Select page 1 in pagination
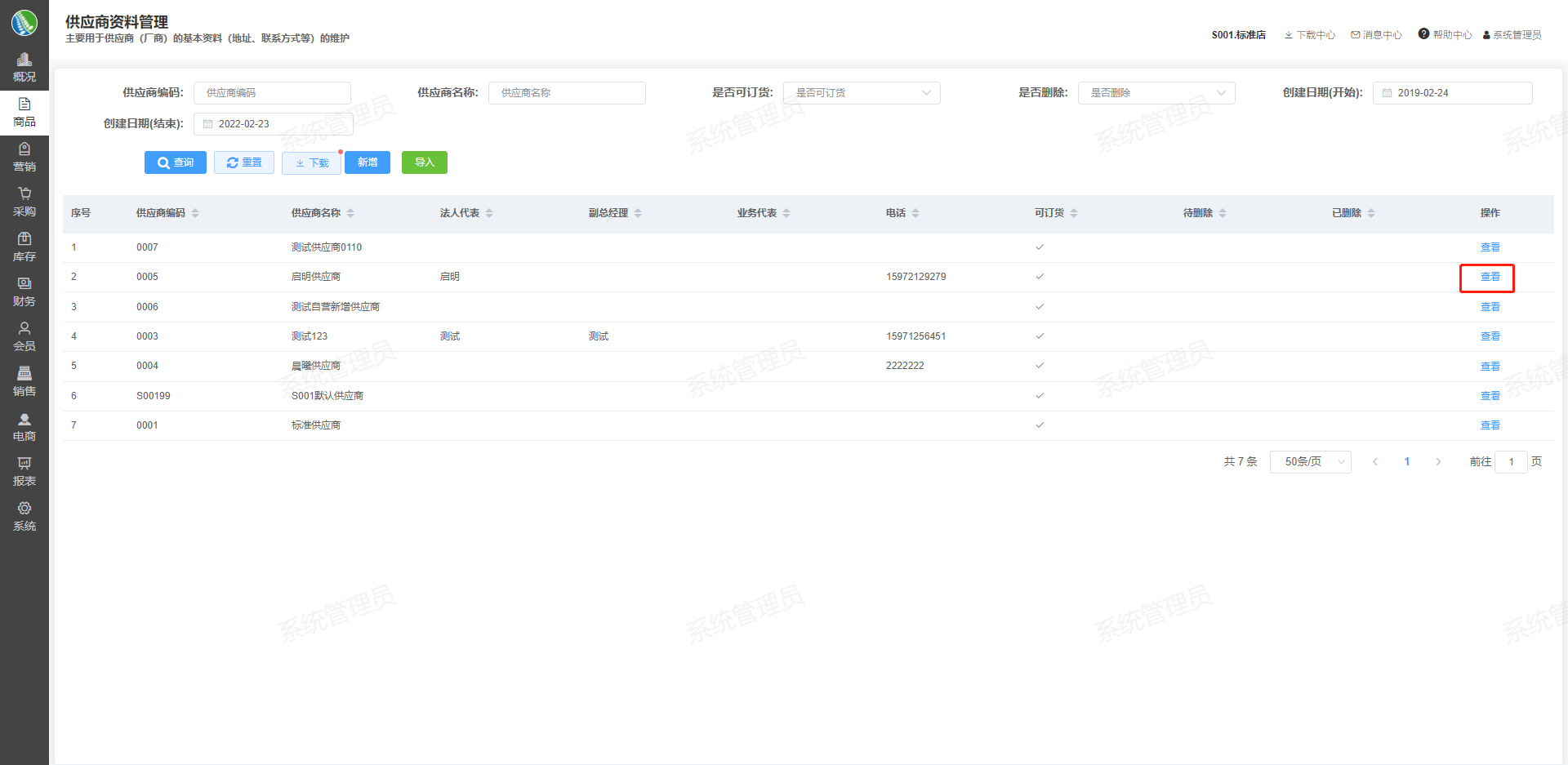The width and height of the screenshot is (1568, 765). click(x=1407, y=462)
